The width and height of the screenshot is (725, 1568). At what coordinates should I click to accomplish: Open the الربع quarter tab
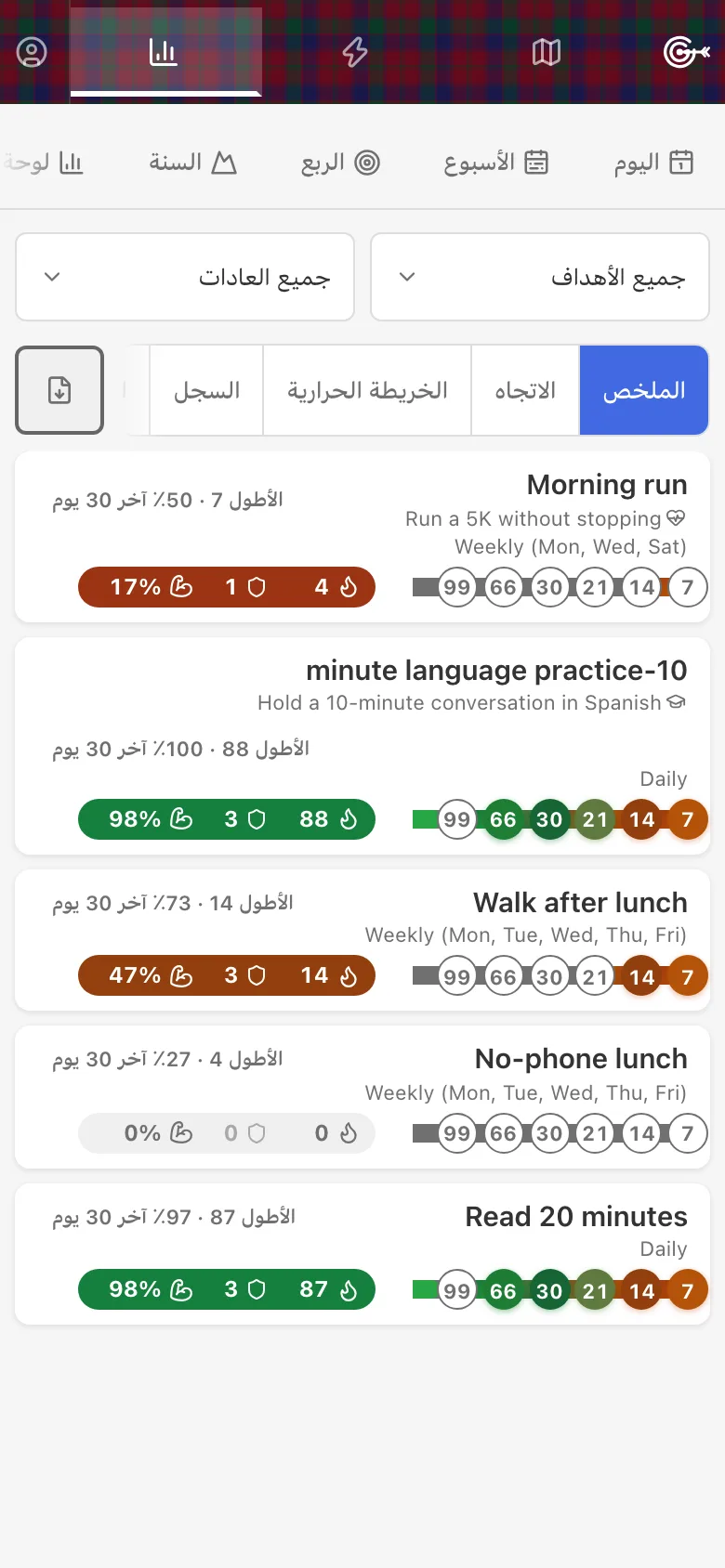[340, 163]
